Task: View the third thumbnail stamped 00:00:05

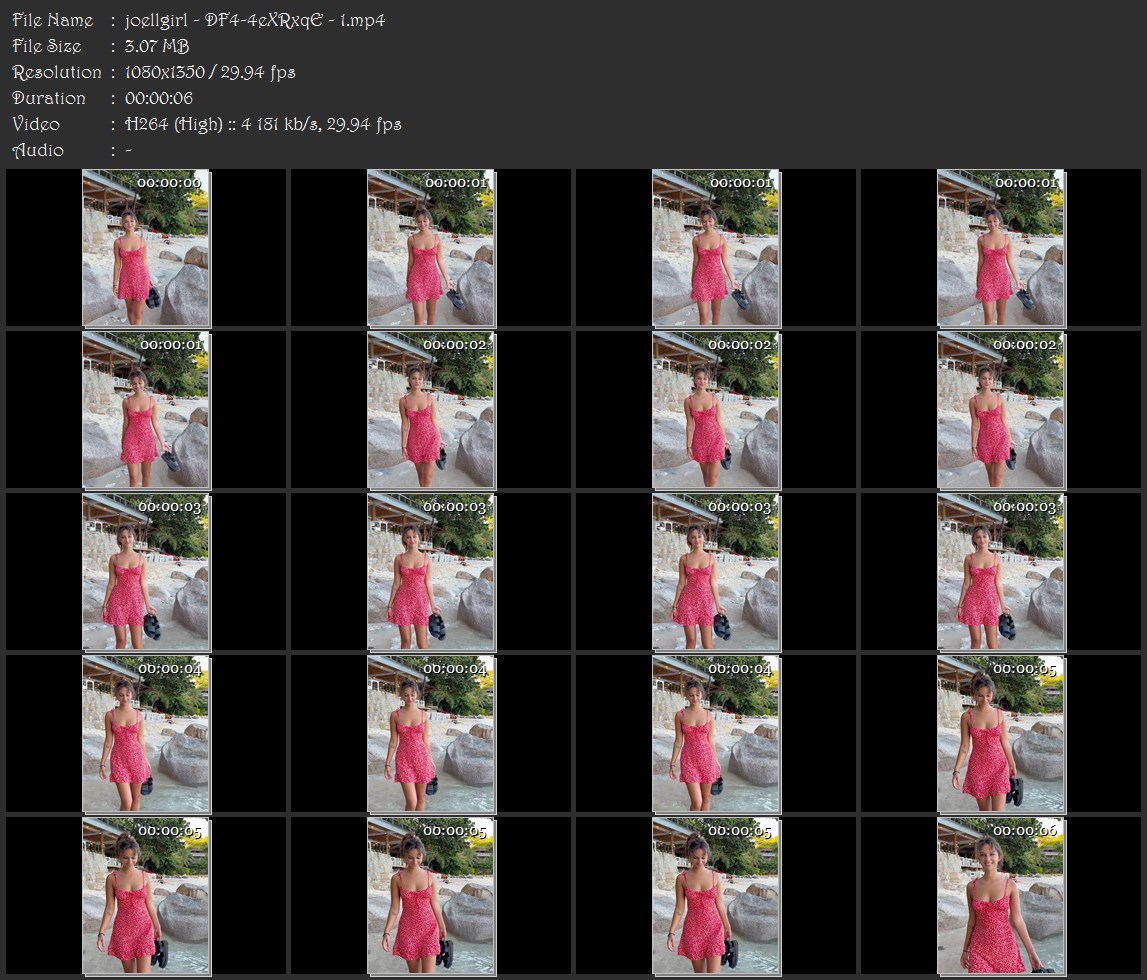Action: click(x=431, y=897)
